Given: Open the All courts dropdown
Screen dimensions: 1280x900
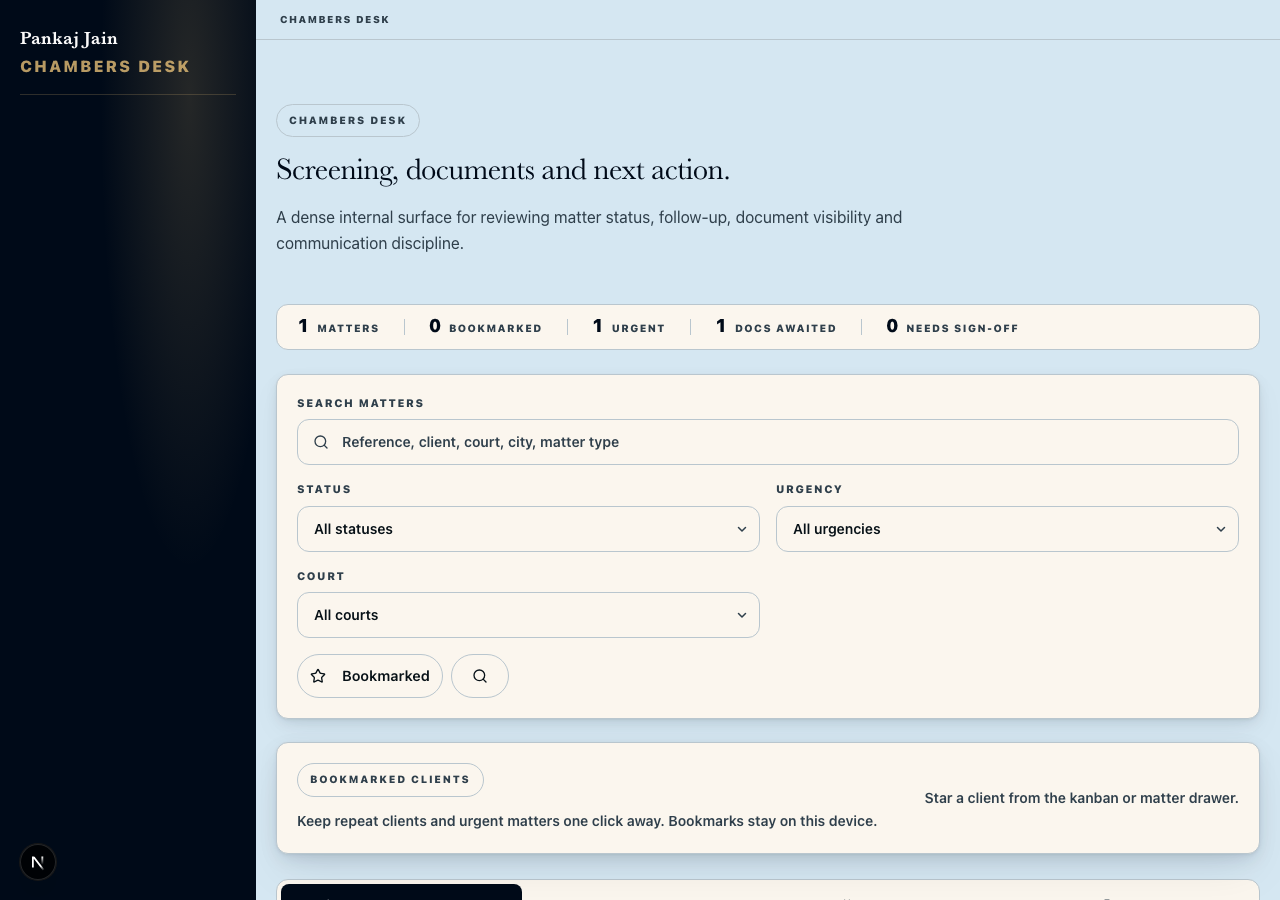Looking at the screenshot, I should click(x=528, y=615).
